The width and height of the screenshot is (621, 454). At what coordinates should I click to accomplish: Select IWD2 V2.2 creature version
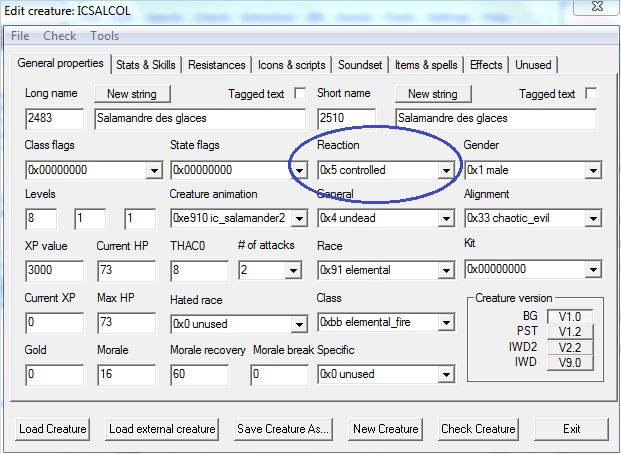coord(570,347)
